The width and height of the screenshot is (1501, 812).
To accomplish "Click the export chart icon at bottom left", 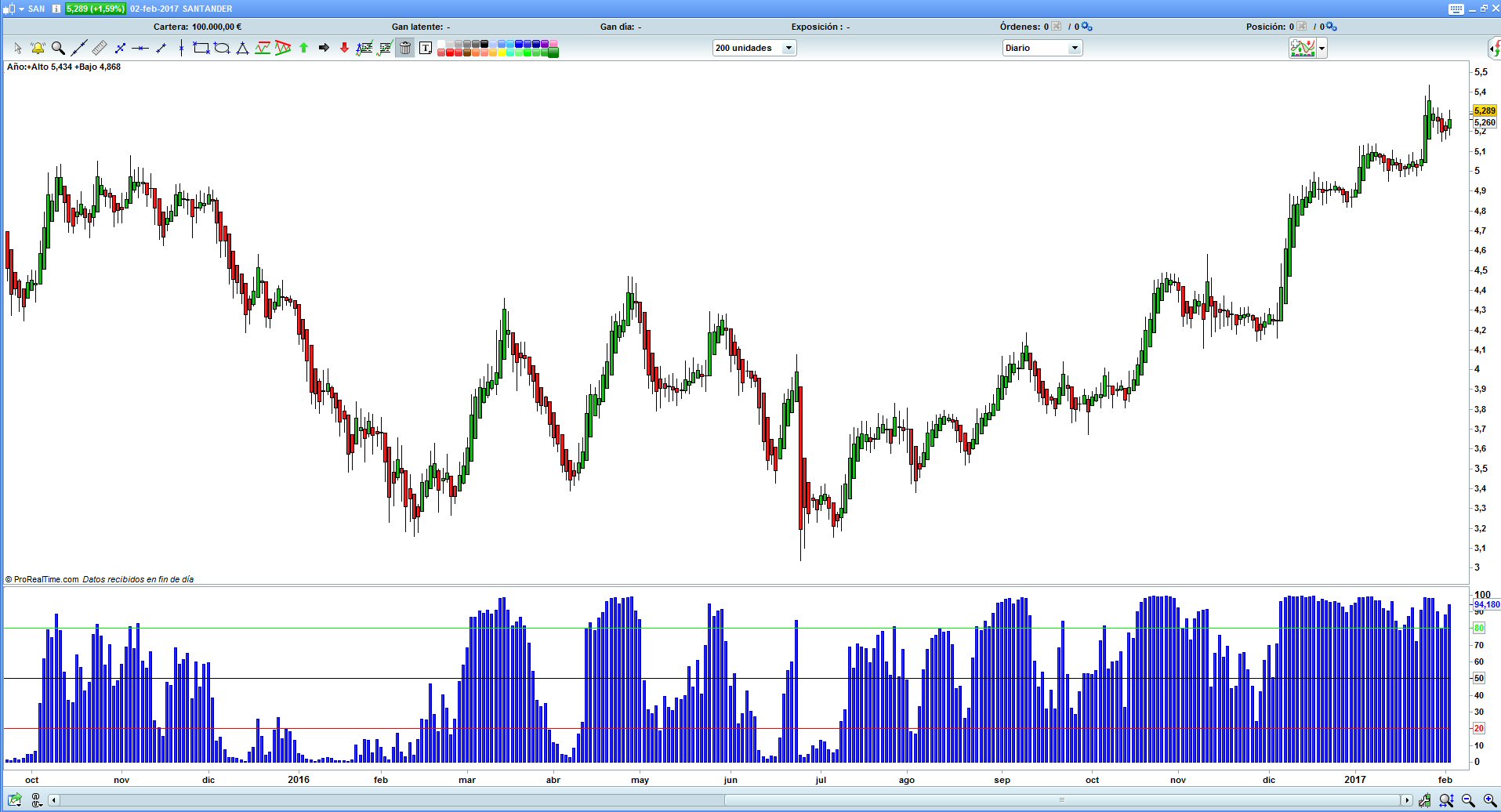I will 15,800.
